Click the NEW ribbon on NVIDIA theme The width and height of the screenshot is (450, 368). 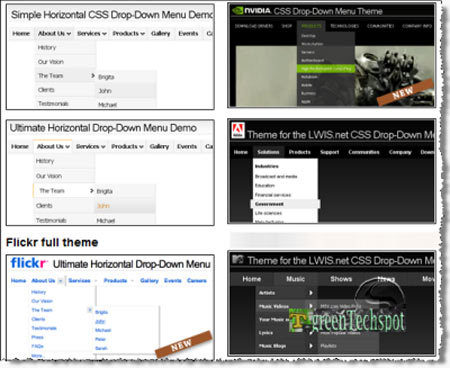click(405, 92)
